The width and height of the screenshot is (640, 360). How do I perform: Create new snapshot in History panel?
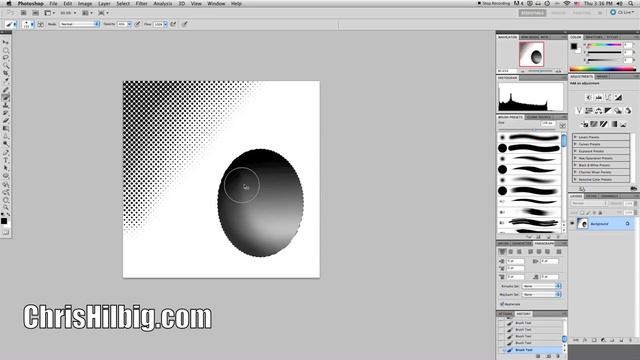point(548,356)
